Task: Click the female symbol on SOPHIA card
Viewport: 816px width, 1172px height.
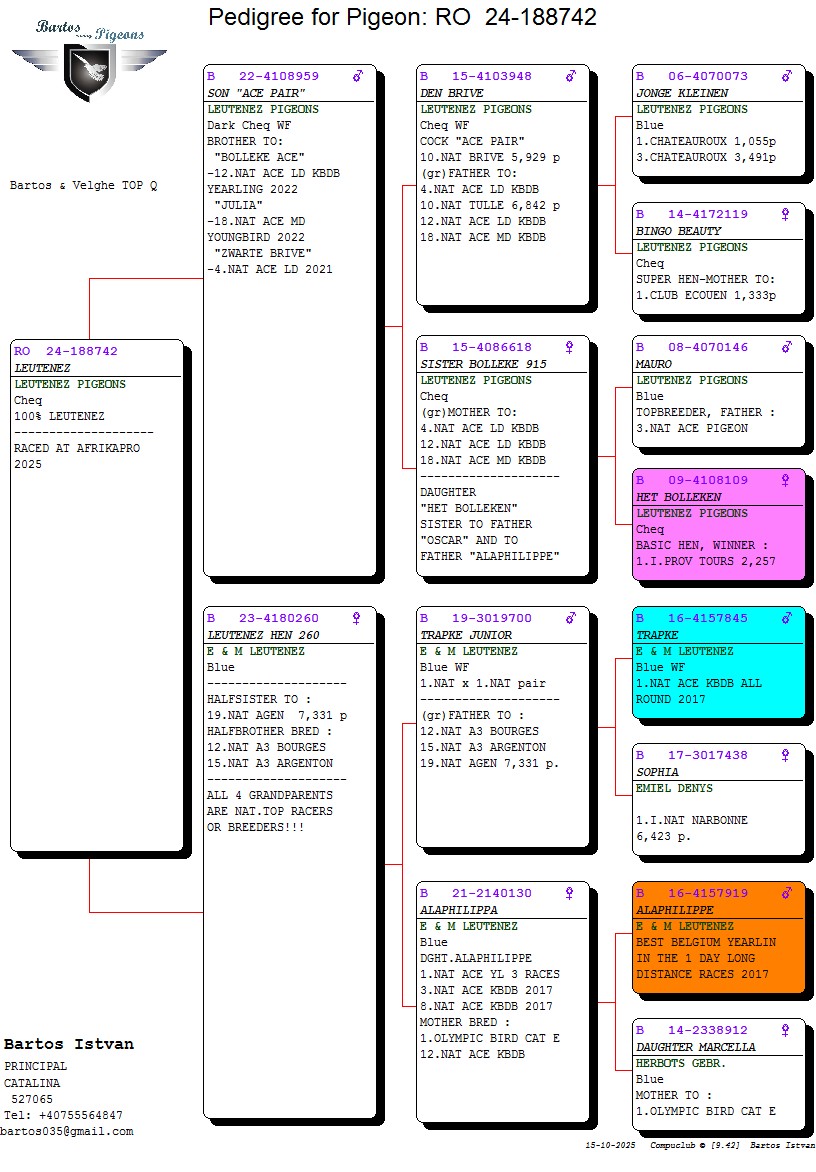Action: (786, 755)
